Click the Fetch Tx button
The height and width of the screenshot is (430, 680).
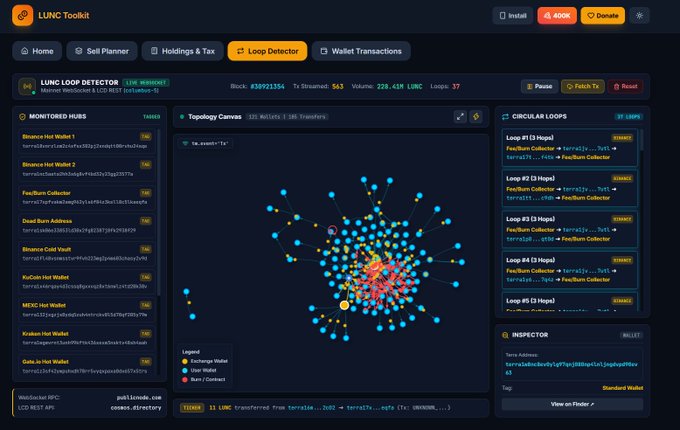583,86
